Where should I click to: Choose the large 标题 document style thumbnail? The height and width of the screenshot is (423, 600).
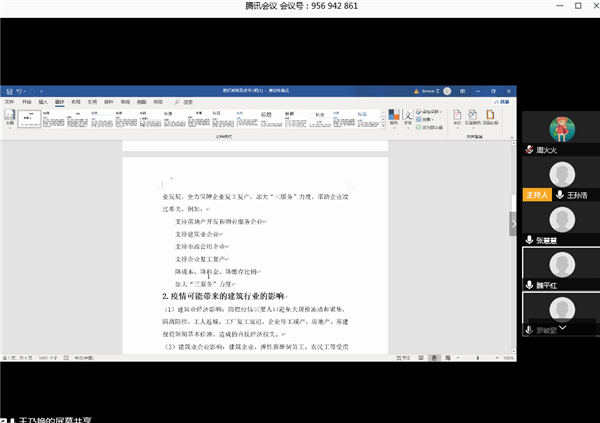271,119
